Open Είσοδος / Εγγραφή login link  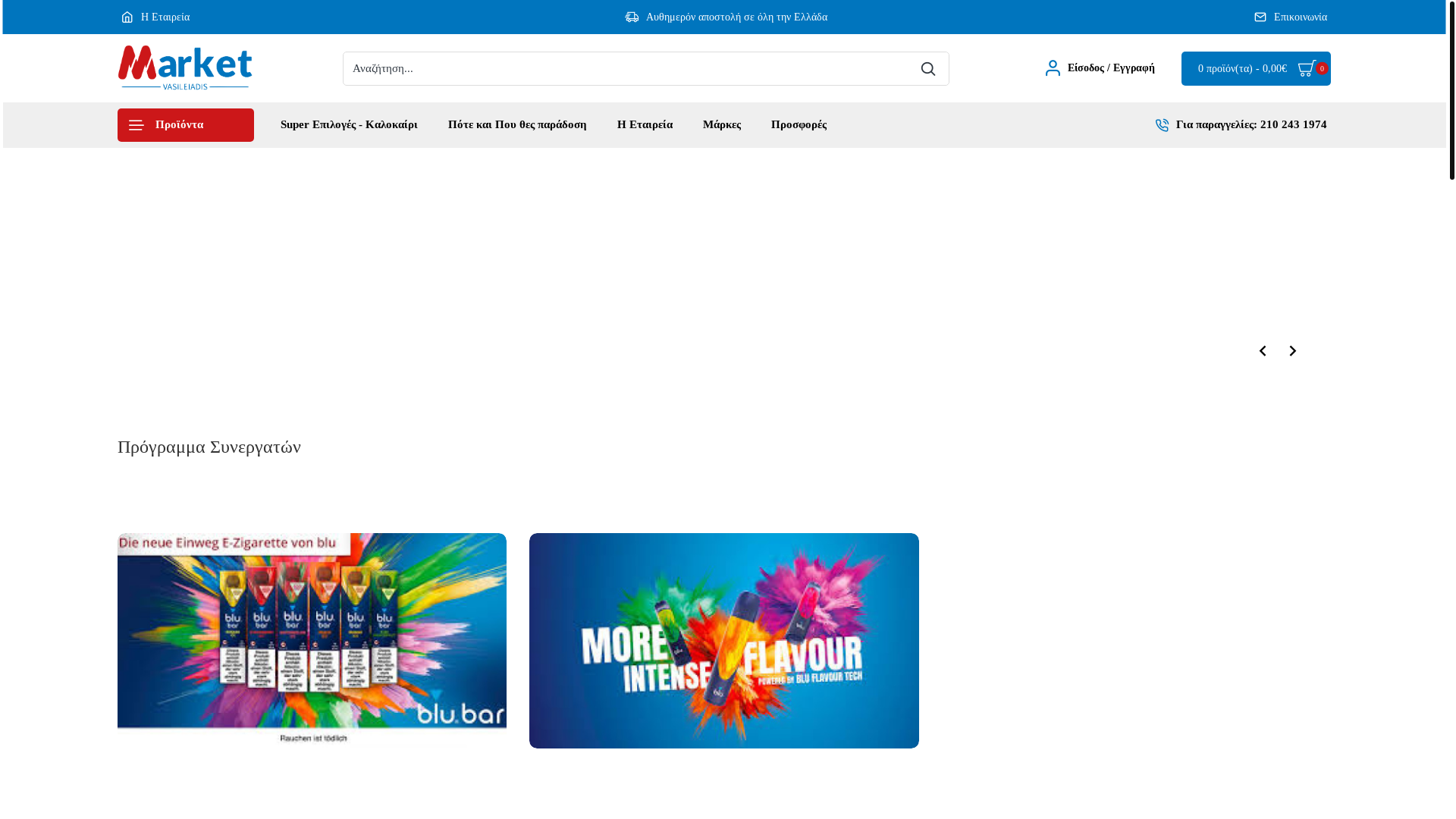click(x=1111, y=68)
